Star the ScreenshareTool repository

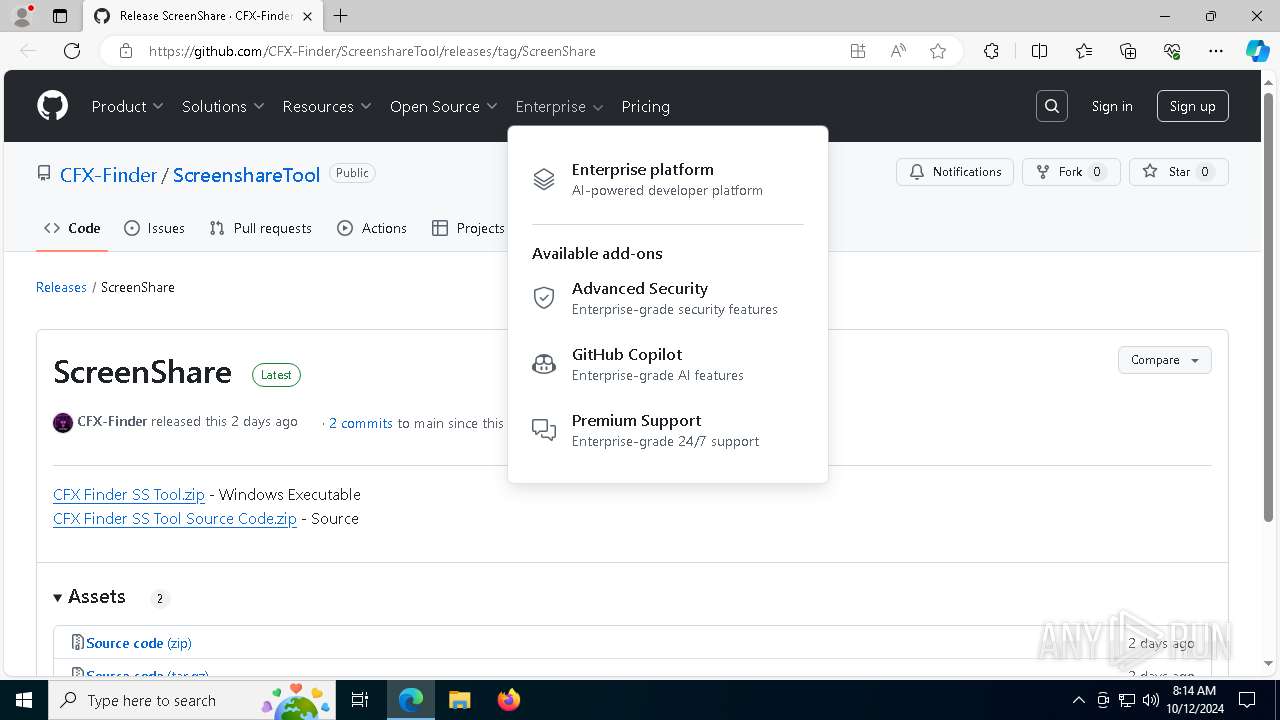pos(1179,172)
